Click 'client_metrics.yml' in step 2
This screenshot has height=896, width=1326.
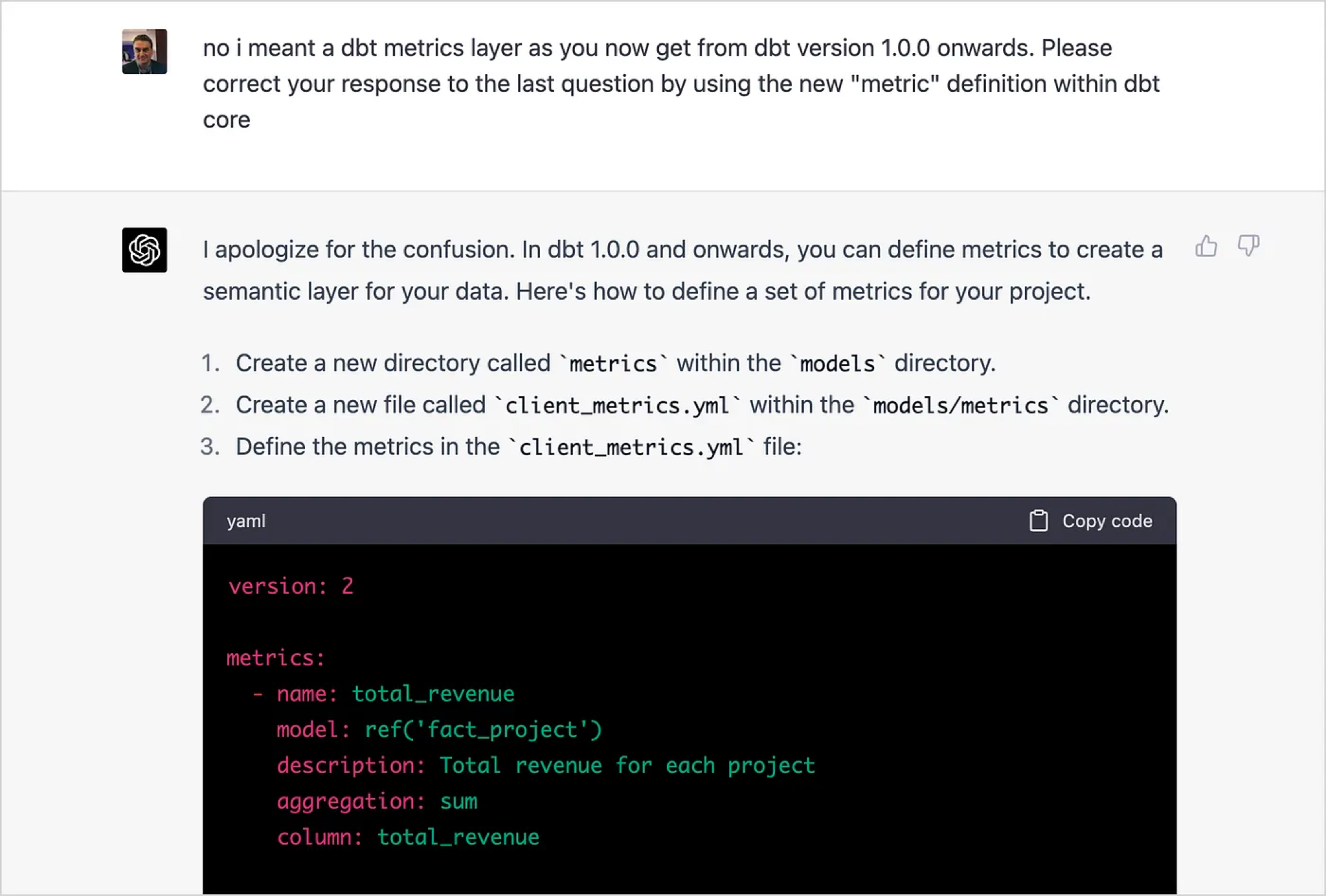coord(617,406)
